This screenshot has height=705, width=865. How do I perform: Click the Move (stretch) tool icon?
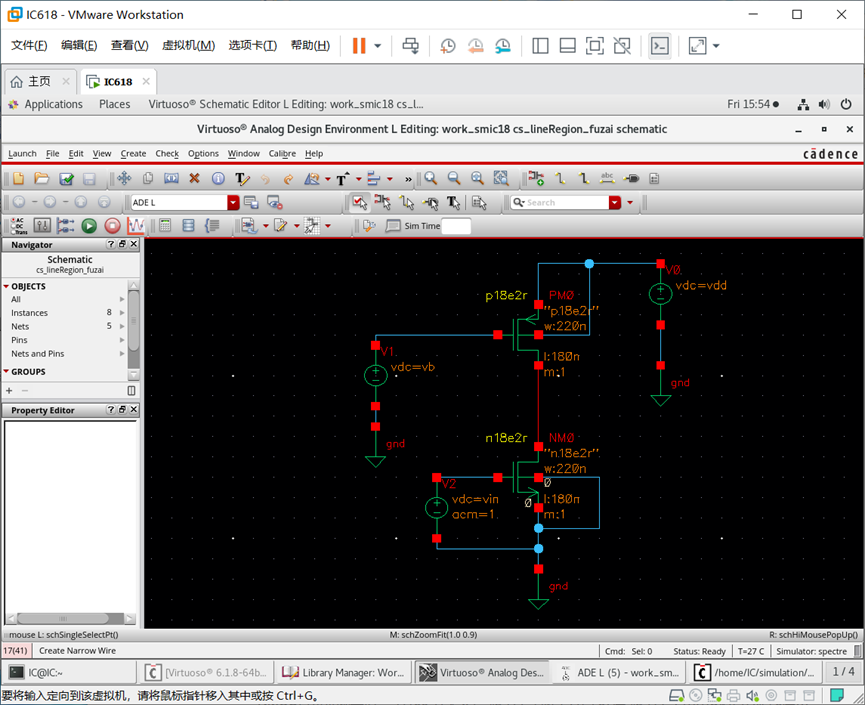[124, 178]
